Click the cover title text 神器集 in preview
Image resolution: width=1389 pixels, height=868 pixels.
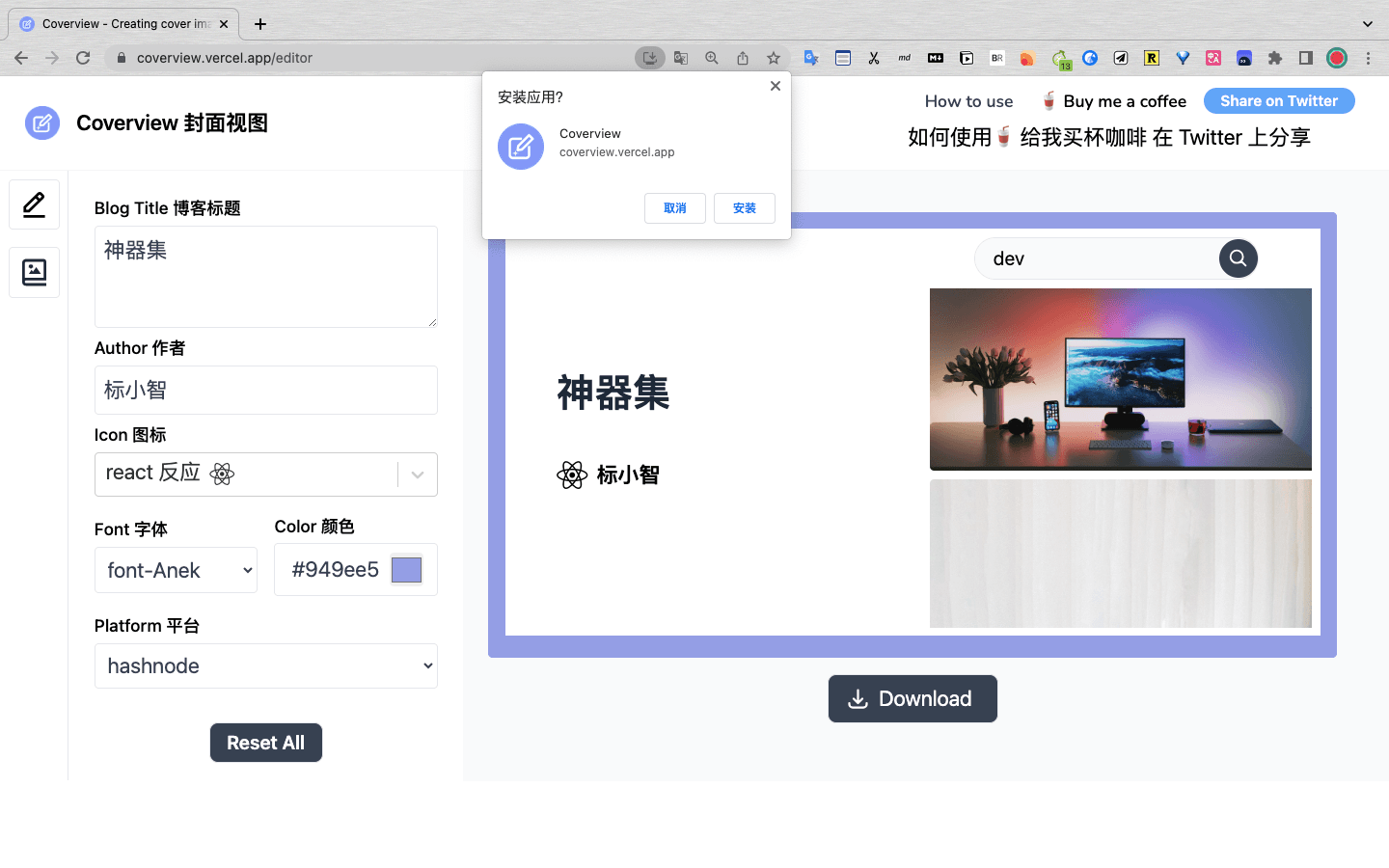(x=613, y=393)
